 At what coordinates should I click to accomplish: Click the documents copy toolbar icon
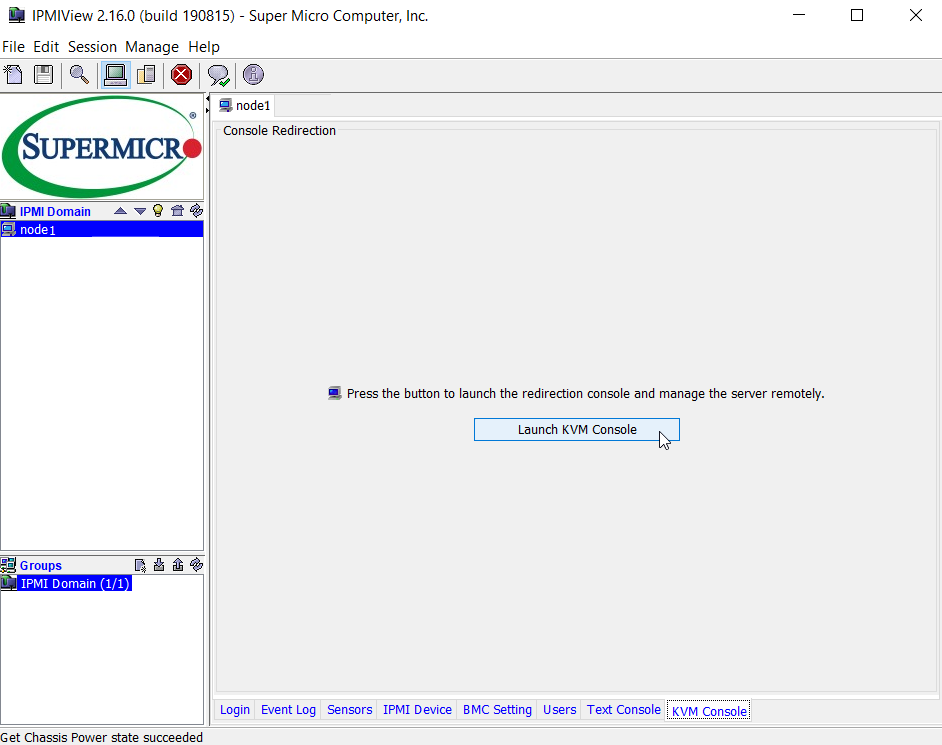tap(146, 75)
